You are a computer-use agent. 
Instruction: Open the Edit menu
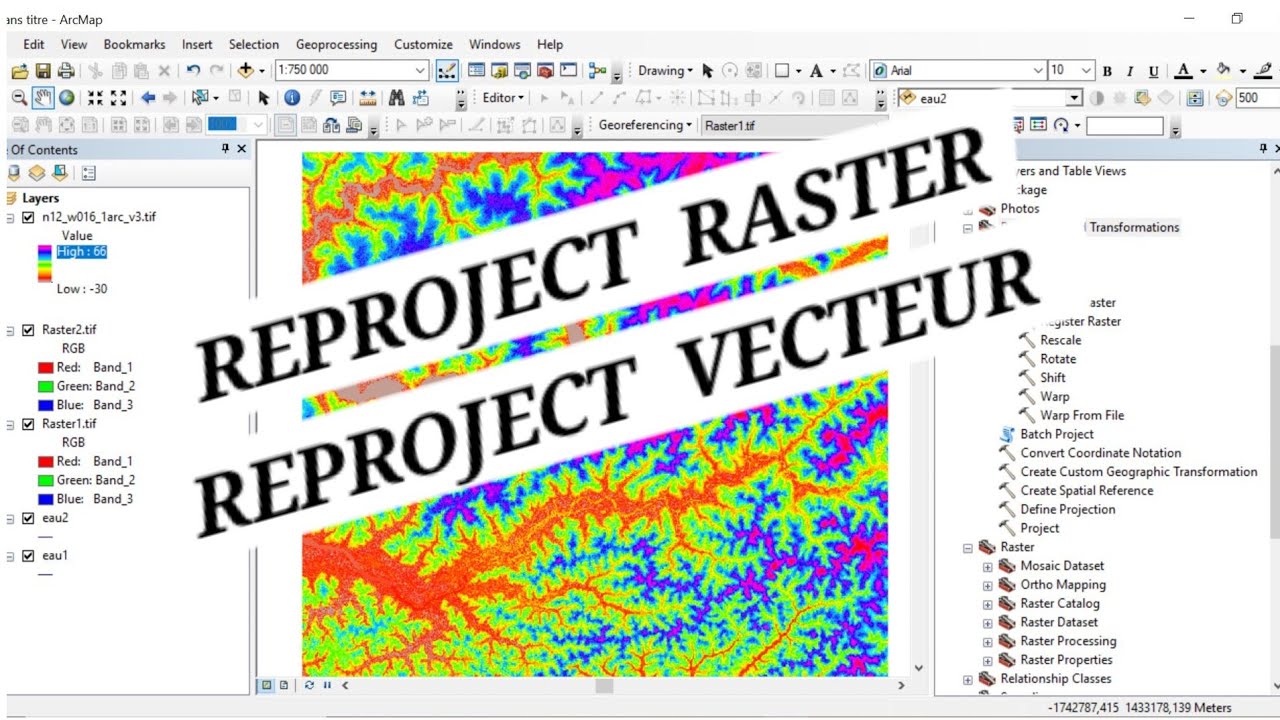coord(34,44)
